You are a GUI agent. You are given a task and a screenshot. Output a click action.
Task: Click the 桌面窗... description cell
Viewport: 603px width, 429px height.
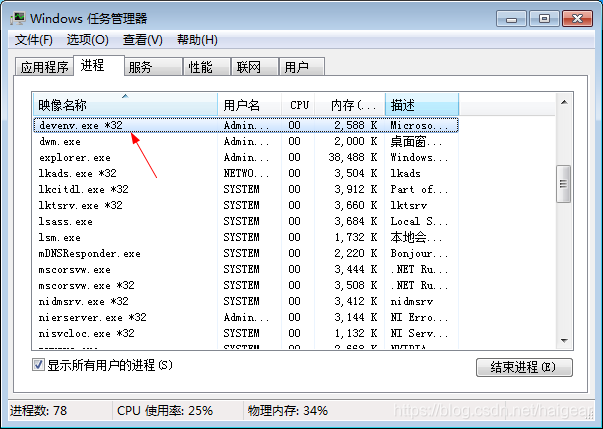[x=416, y=141]
